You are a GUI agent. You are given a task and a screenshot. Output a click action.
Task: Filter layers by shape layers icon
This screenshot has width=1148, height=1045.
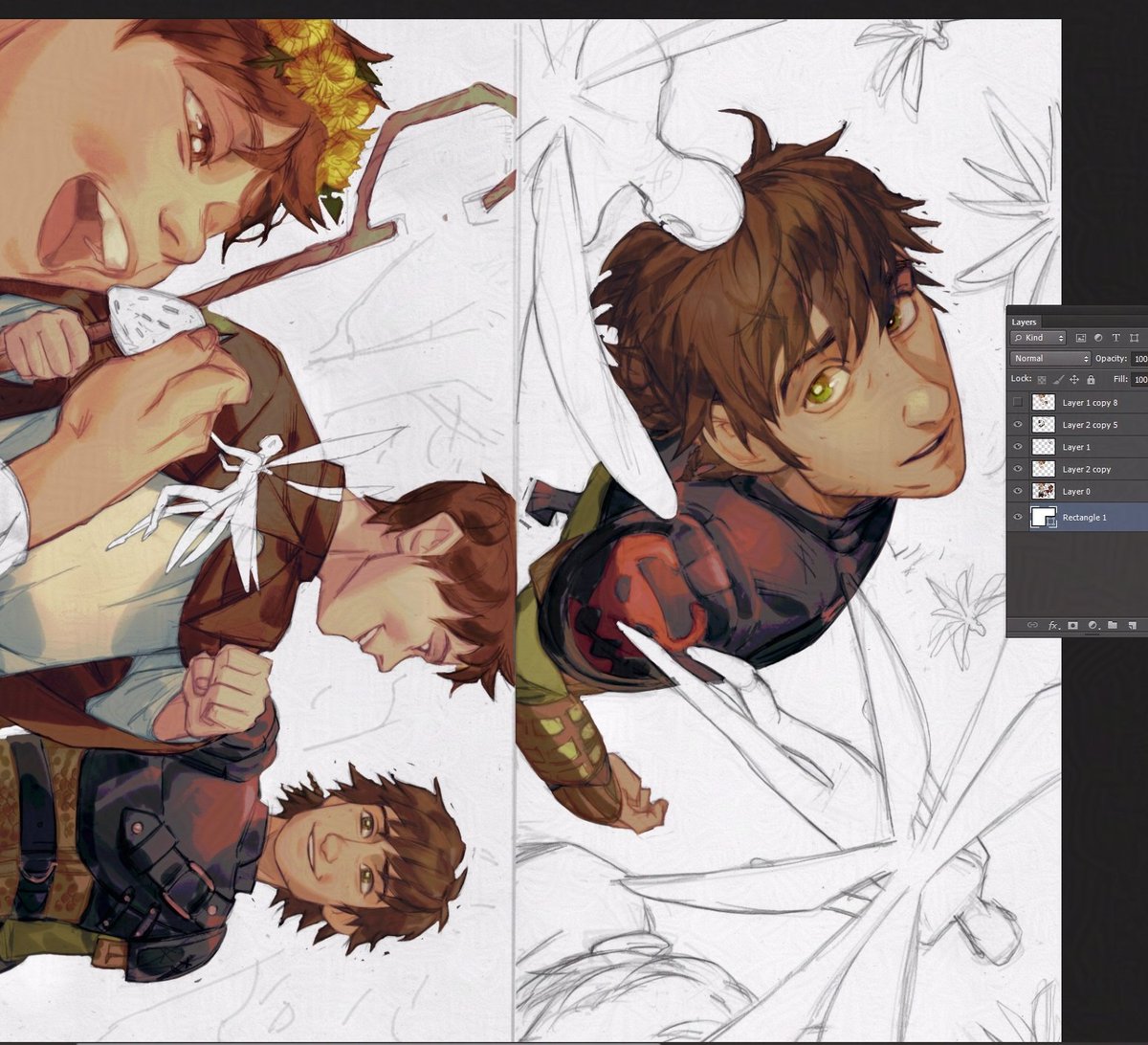1134,338
